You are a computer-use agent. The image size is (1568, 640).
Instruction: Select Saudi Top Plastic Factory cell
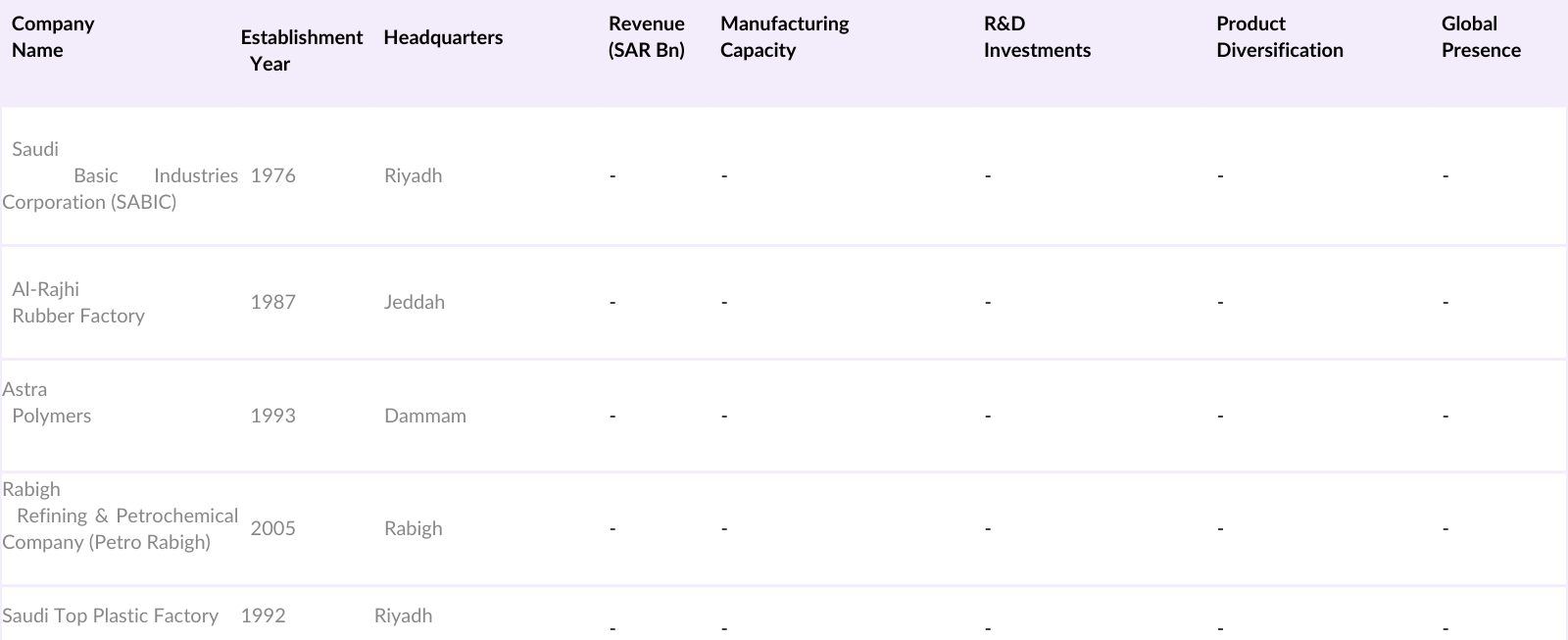pos(110,615)
